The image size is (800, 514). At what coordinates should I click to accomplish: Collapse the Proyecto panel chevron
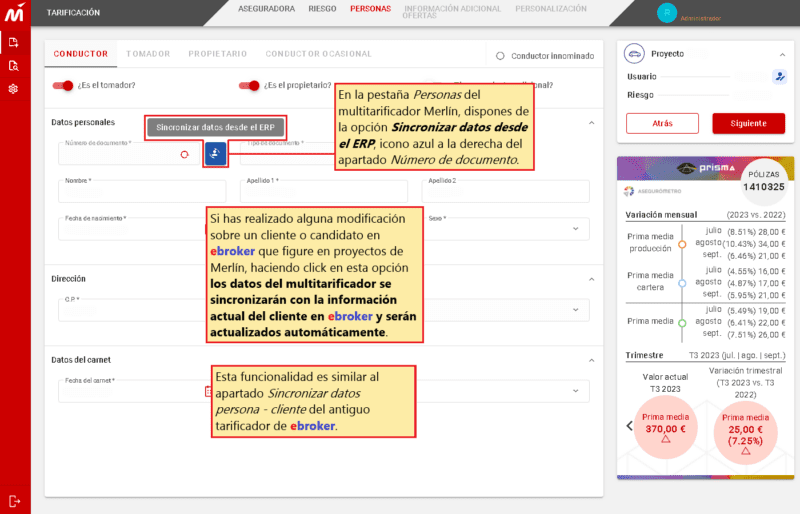[782, 55]
